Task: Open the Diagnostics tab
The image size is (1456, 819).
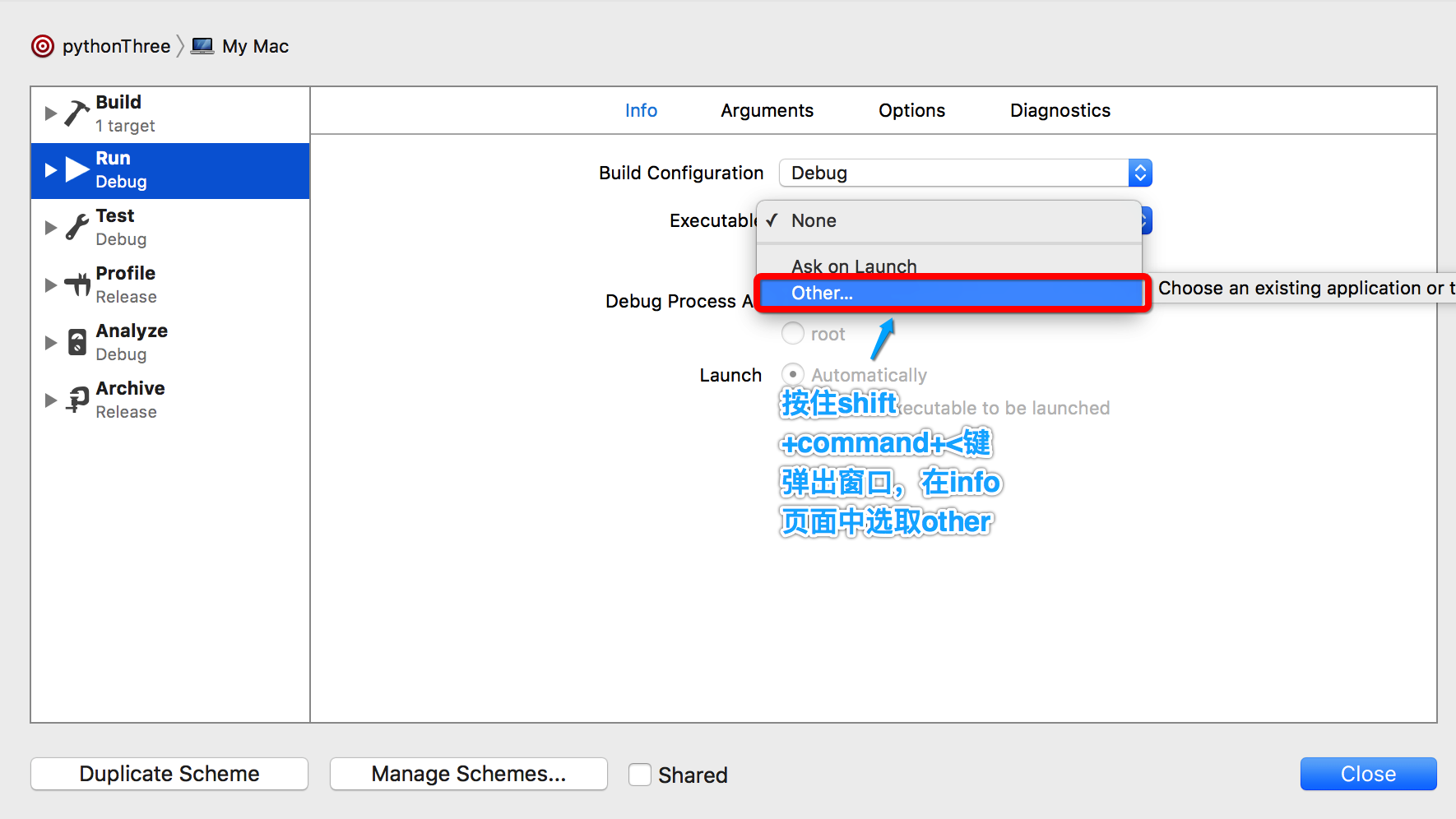Action: (1060, 110)
